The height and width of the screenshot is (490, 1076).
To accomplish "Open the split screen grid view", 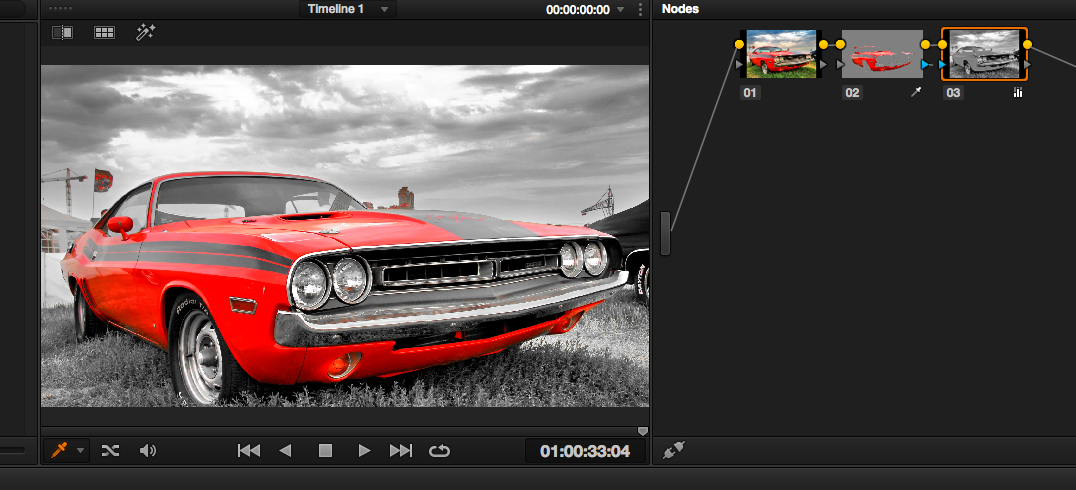I will (x=104, y=32).
